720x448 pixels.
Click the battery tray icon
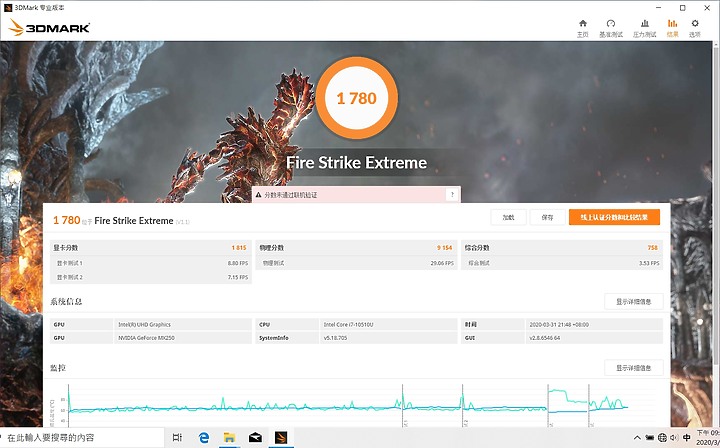pos(650,438)
